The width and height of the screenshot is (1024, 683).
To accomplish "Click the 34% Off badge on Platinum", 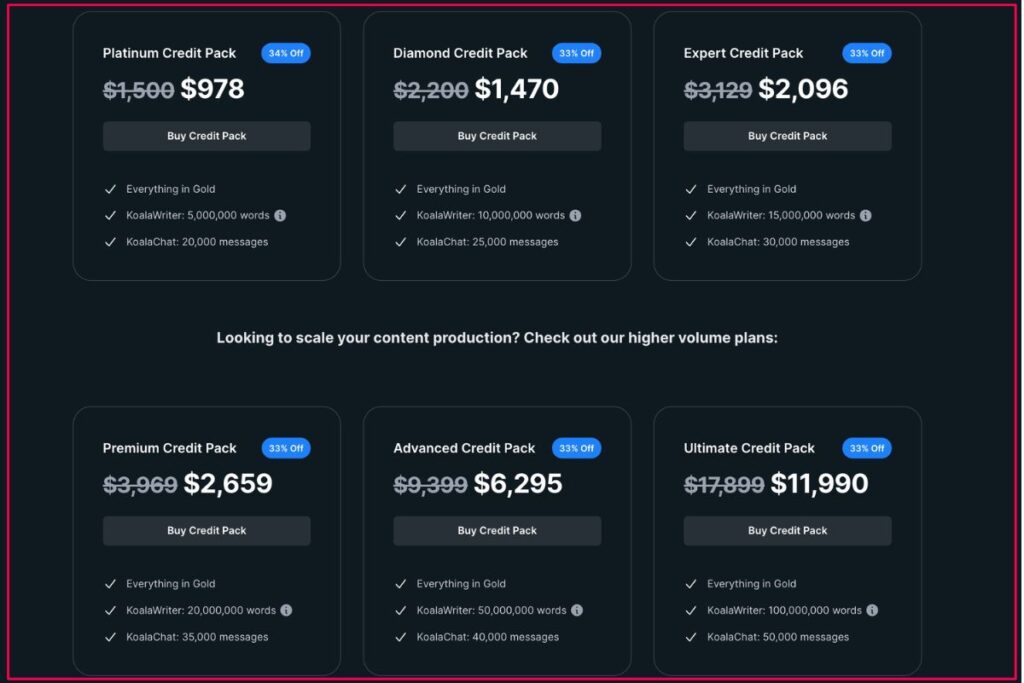I will [286, 53].
